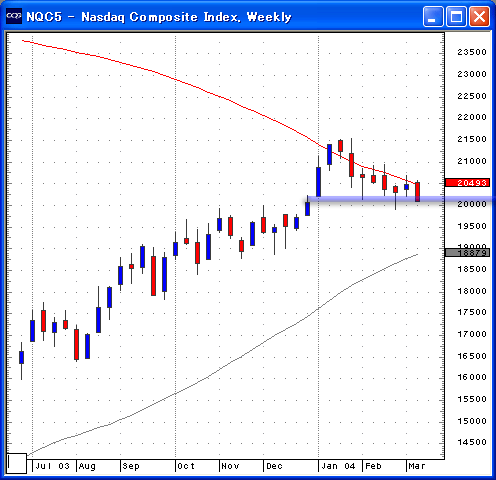Click the 17500 price scale label
The width and height of the screenshot is (496, 480).
(x=472, y=312)
